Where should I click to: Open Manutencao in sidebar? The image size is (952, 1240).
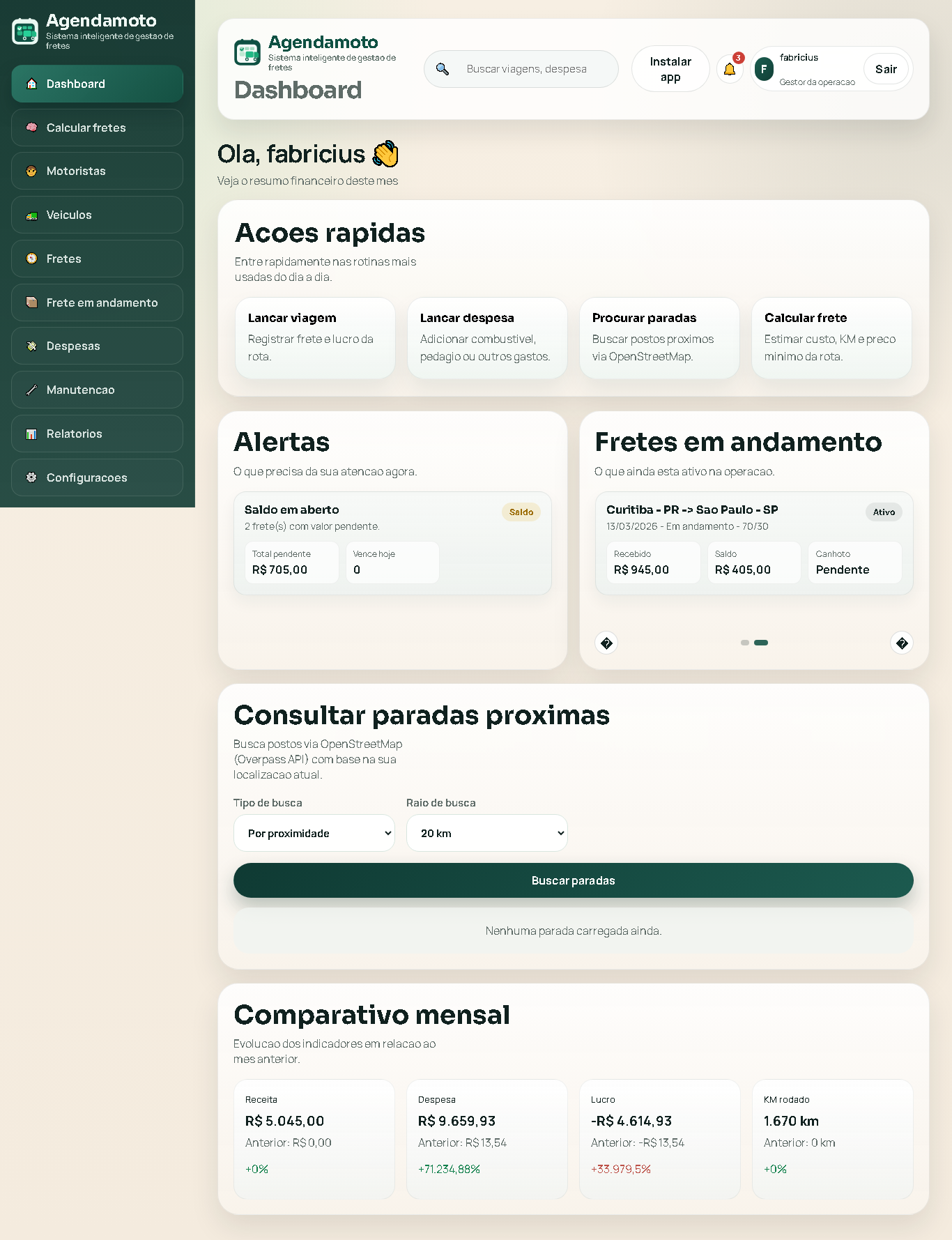click(x=98, y=390)
